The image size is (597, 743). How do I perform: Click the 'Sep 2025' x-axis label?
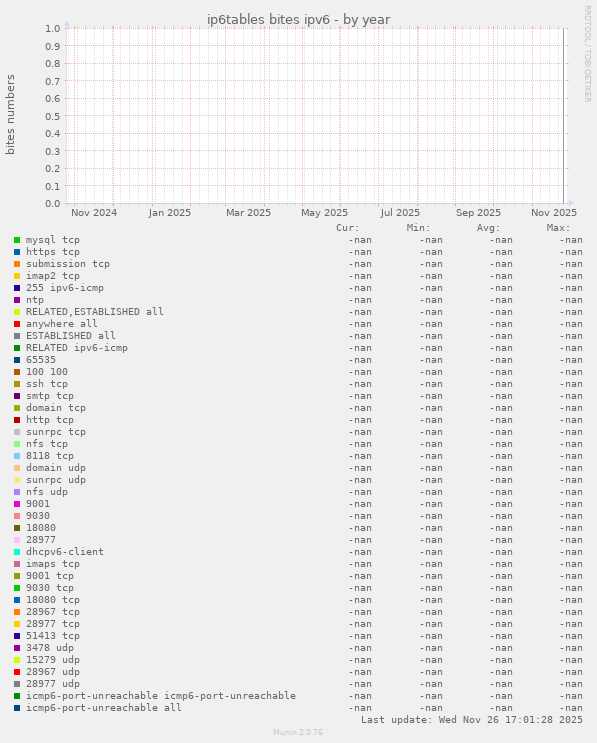pos(478,213)
